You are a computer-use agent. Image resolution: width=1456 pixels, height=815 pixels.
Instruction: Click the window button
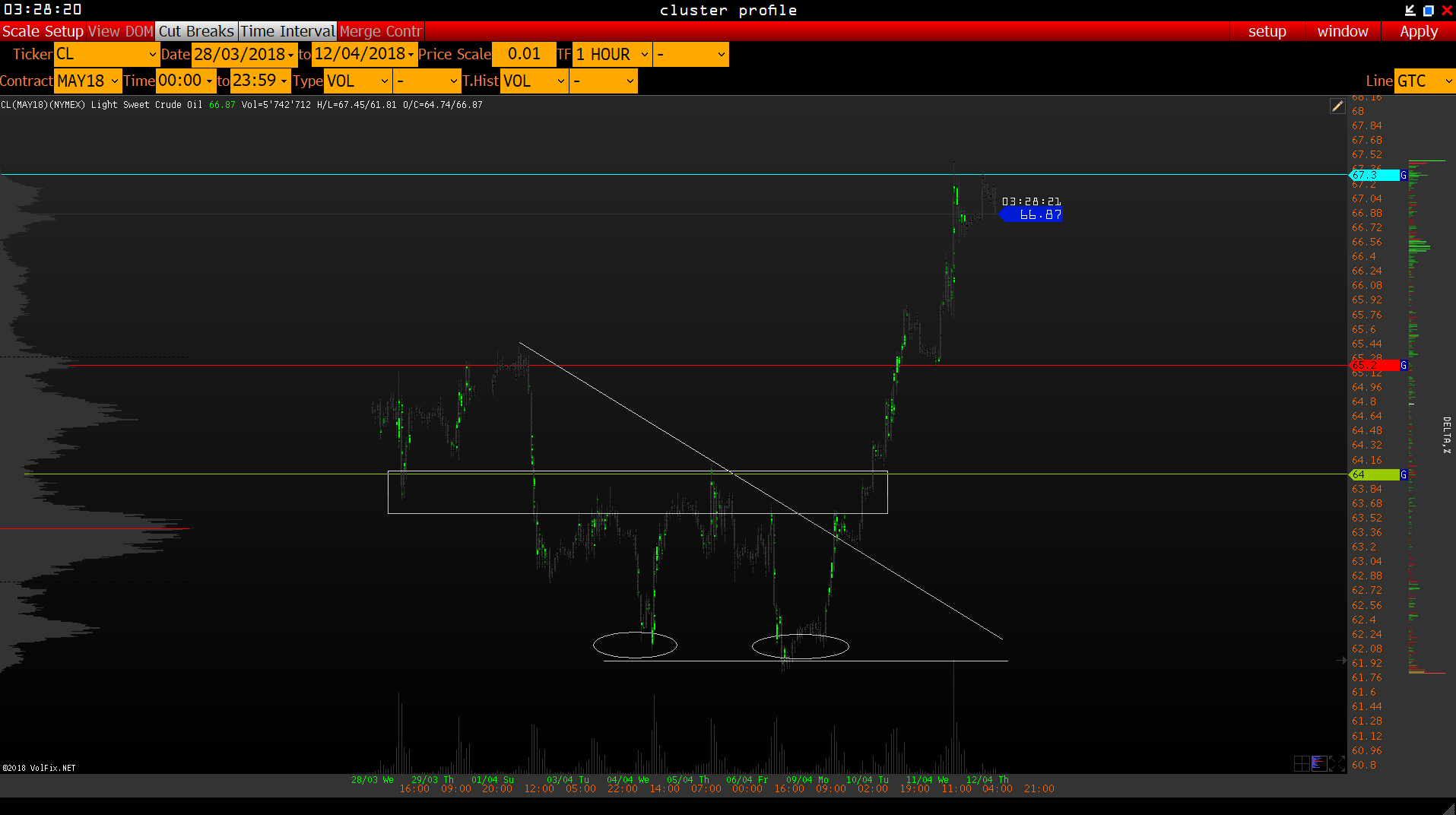1343,31
